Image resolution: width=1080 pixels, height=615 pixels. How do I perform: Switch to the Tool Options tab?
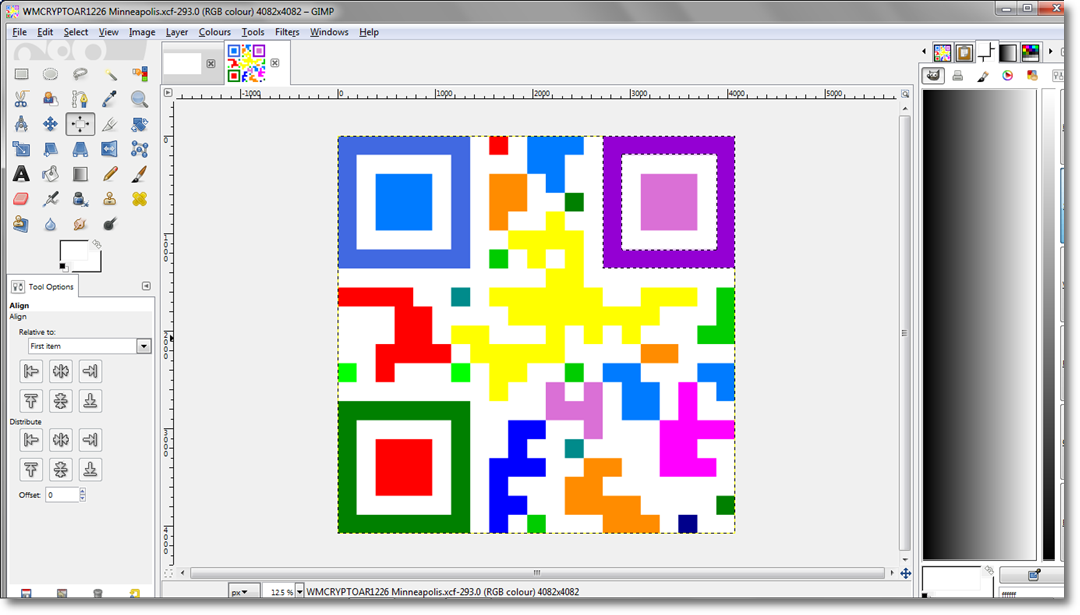click(x=43, y=286)
